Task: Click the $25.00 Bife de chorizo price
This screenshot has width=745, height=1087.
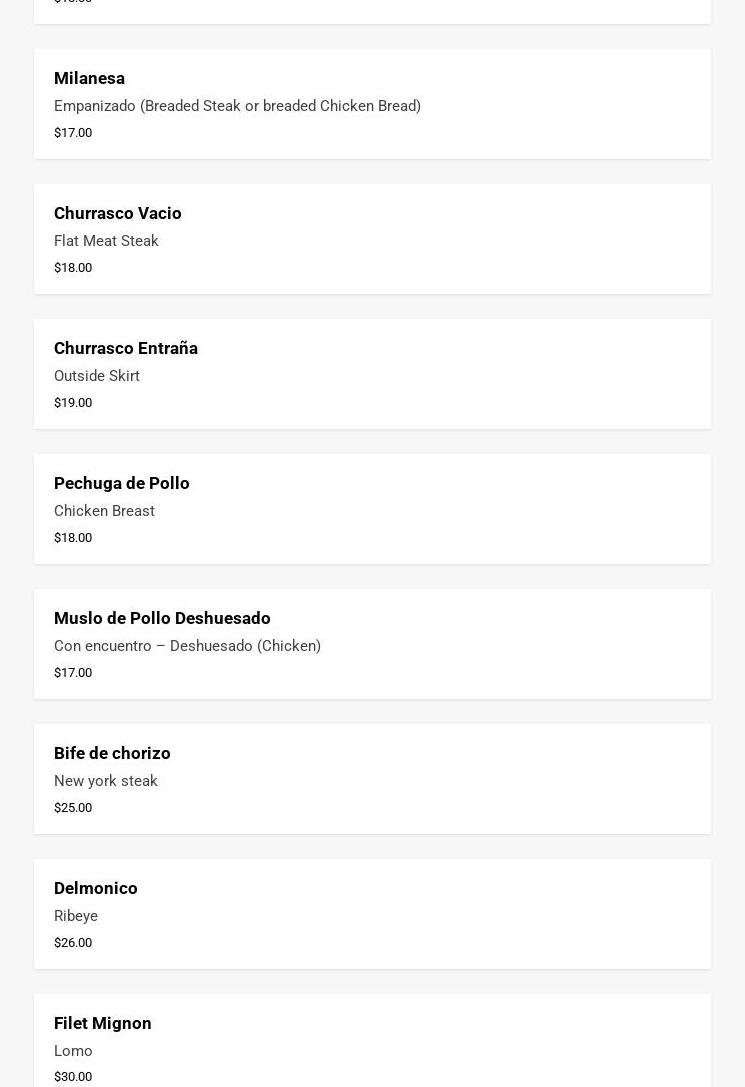Action: (73, 808)
